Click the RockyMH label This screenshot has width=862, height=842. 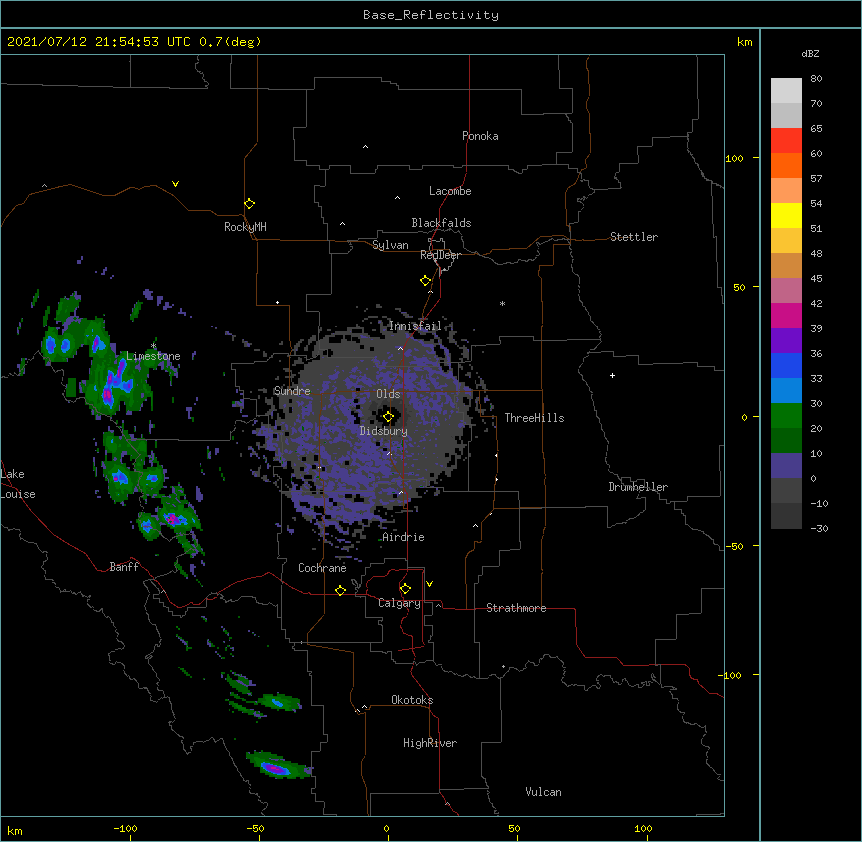(245, 227)
